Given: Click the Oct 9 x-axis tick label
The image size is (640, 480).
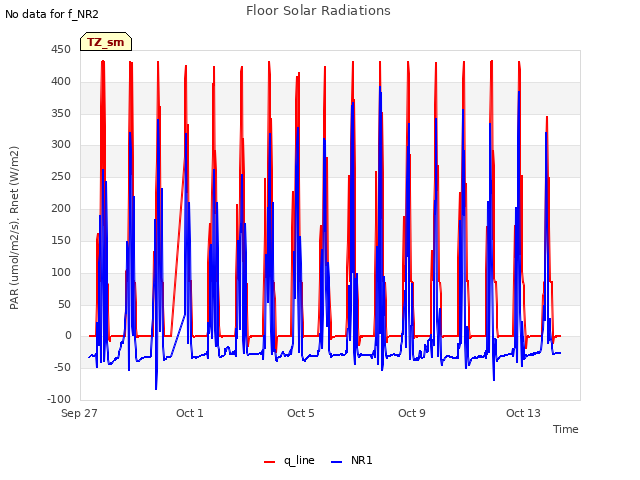Looking at the screenshot, I should (412, 413).
